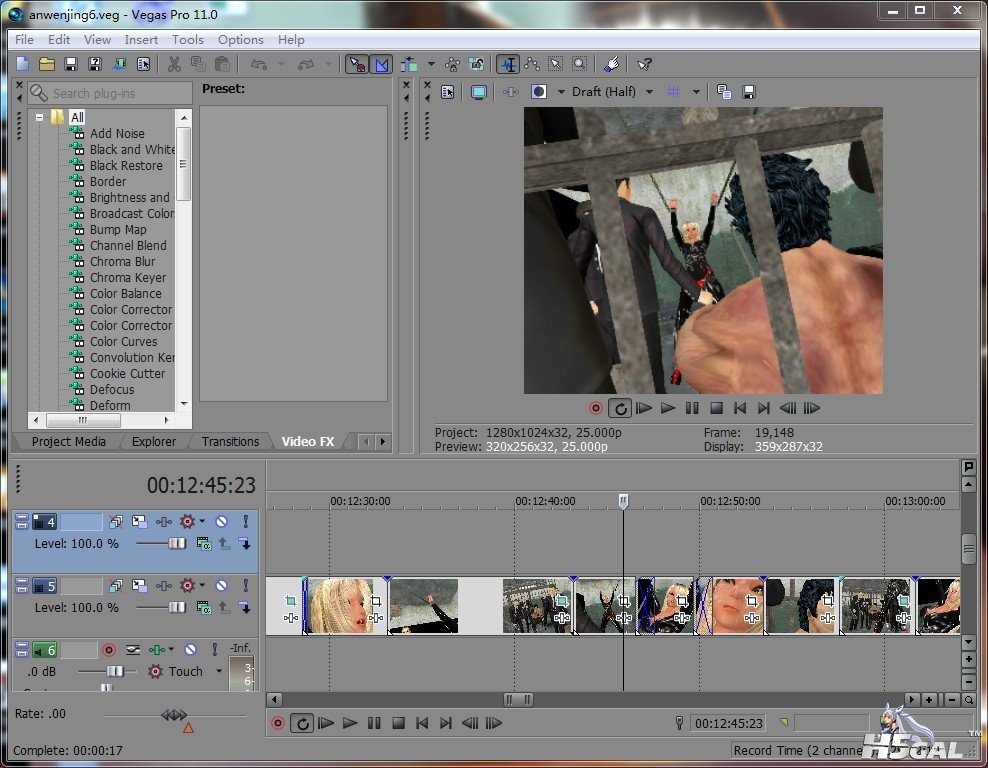The width and height of the screenshot is (988, 768).
Task: Open a project with the folder icon
Action: [47, 64]
